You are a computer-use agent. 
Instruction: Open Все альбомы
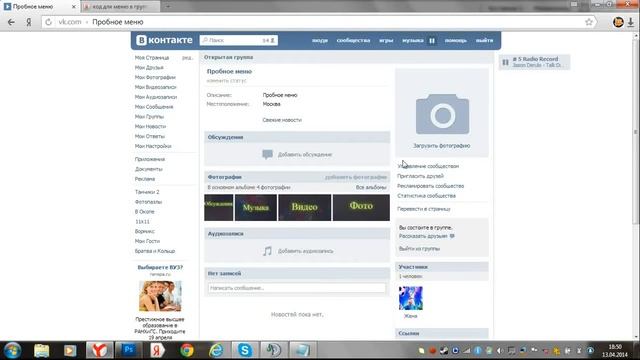pos(371,187)
